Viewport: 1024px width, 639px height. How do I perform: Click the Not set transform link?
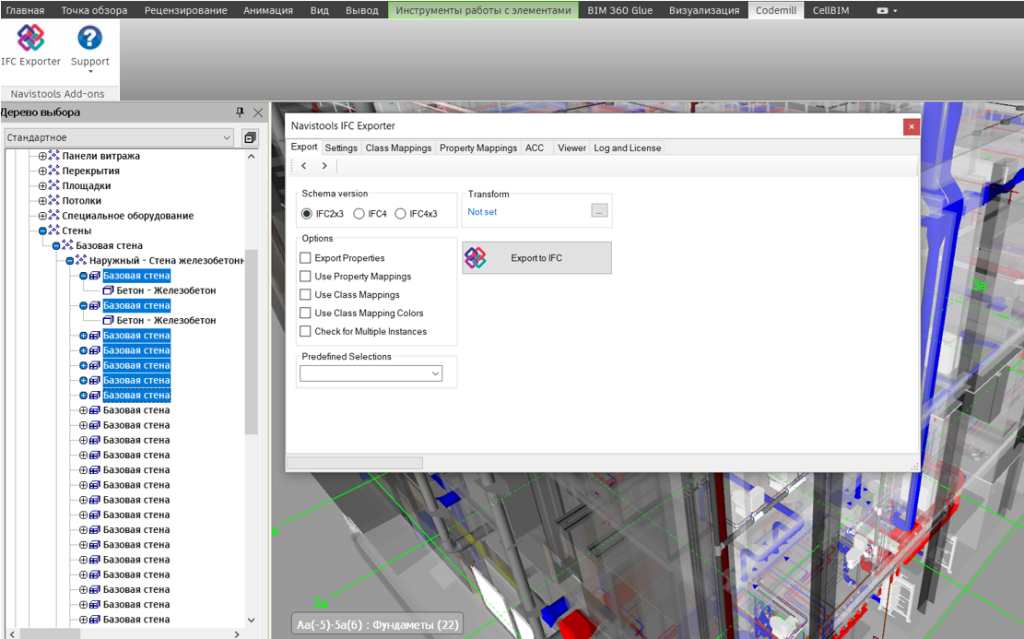coord(482,212)
